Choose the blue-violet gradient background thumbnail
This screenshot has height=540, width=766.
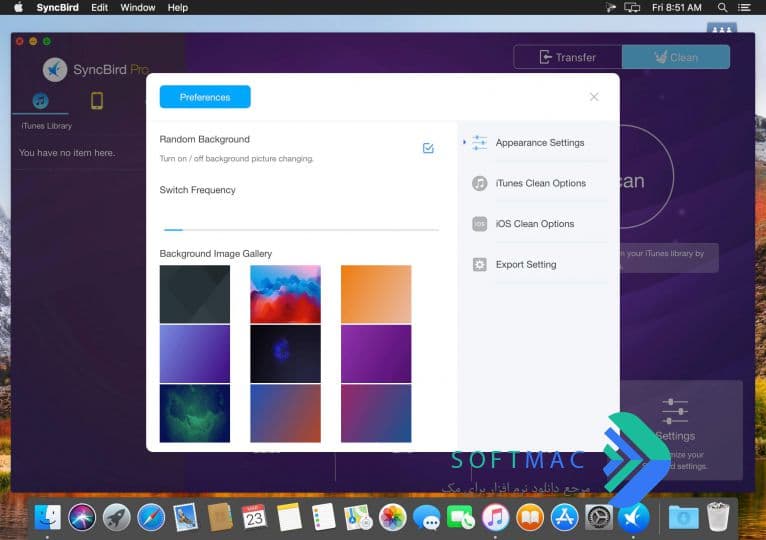(194, 354)
